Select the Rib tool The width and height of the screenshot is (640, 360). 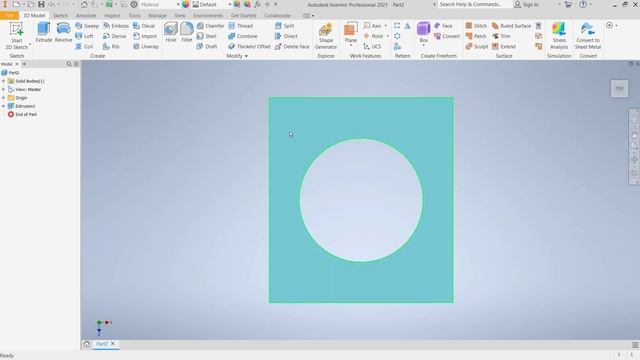tap(111, 47)
